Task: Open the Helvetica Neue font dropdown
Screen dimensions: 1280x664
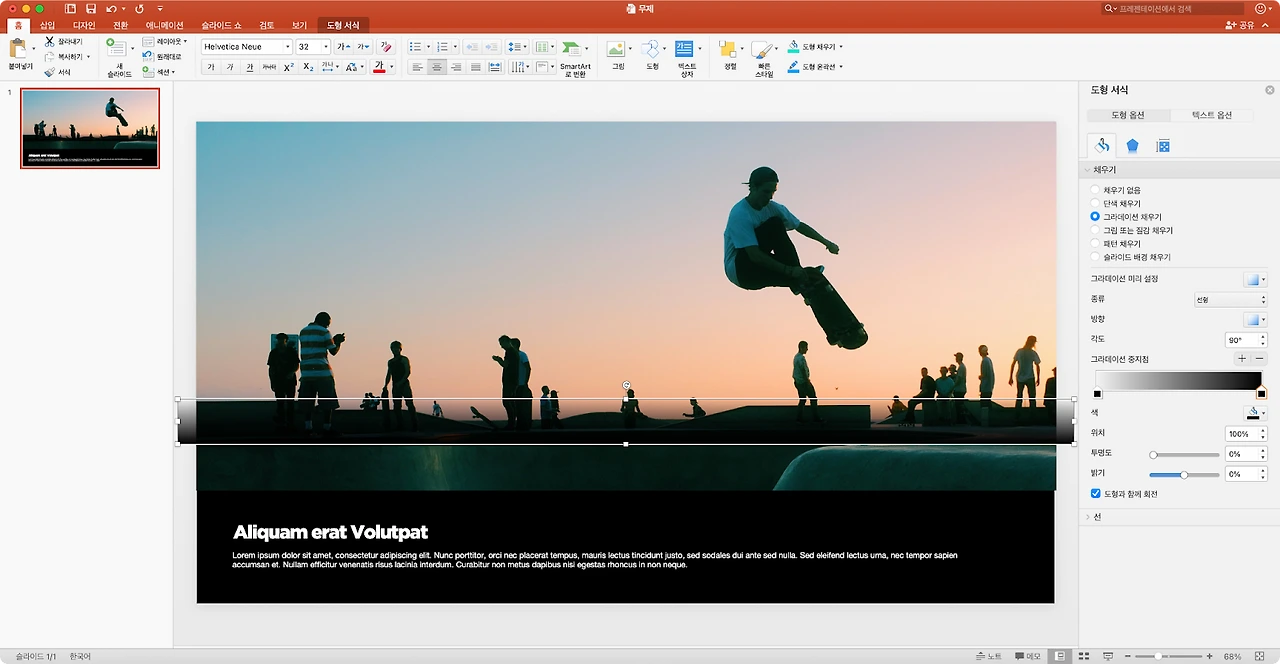Action: (288, 47)
